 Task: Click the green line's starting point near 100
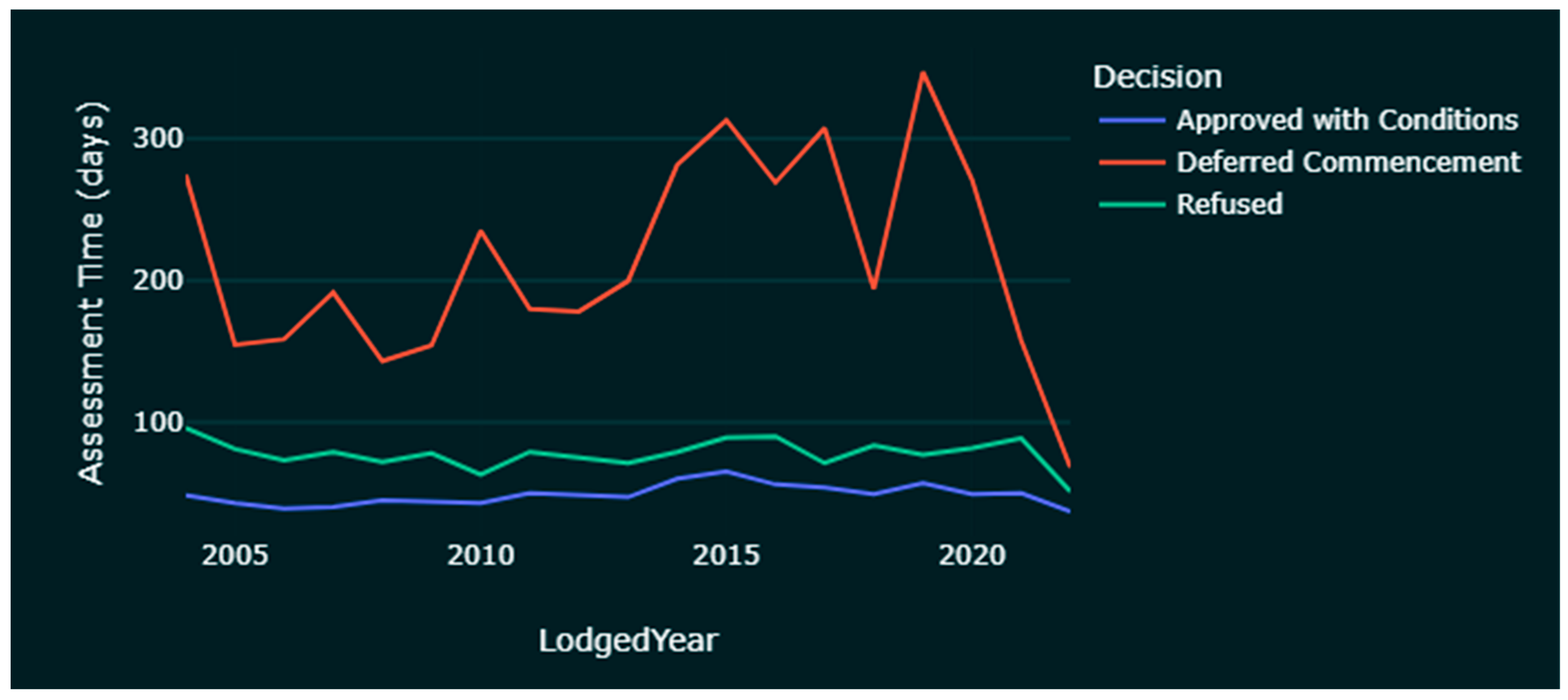tap(188, 428)
